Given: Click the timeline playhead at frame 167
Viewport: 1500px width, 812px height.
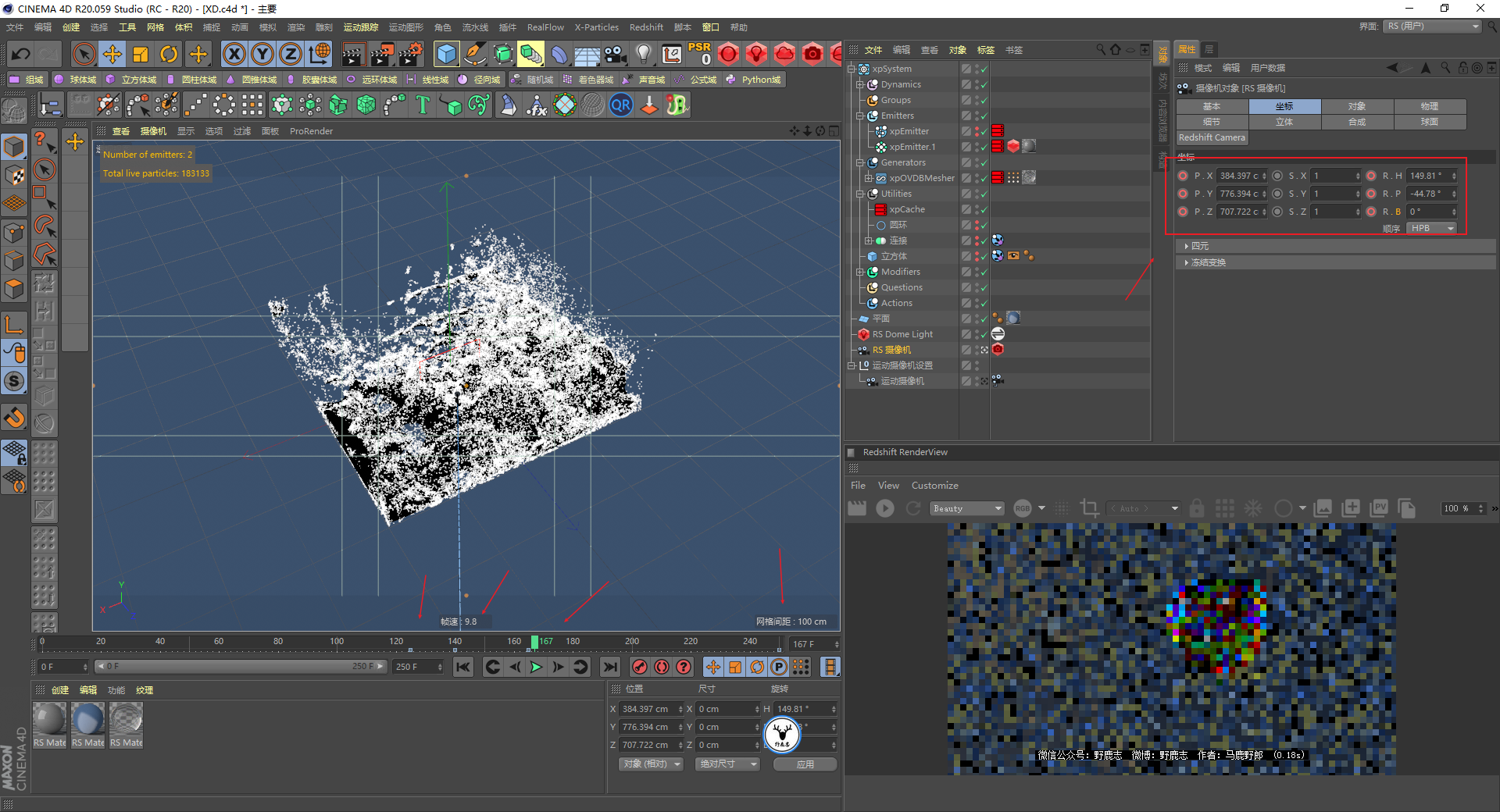Looking at the screenshot, I should pos(534,642).
